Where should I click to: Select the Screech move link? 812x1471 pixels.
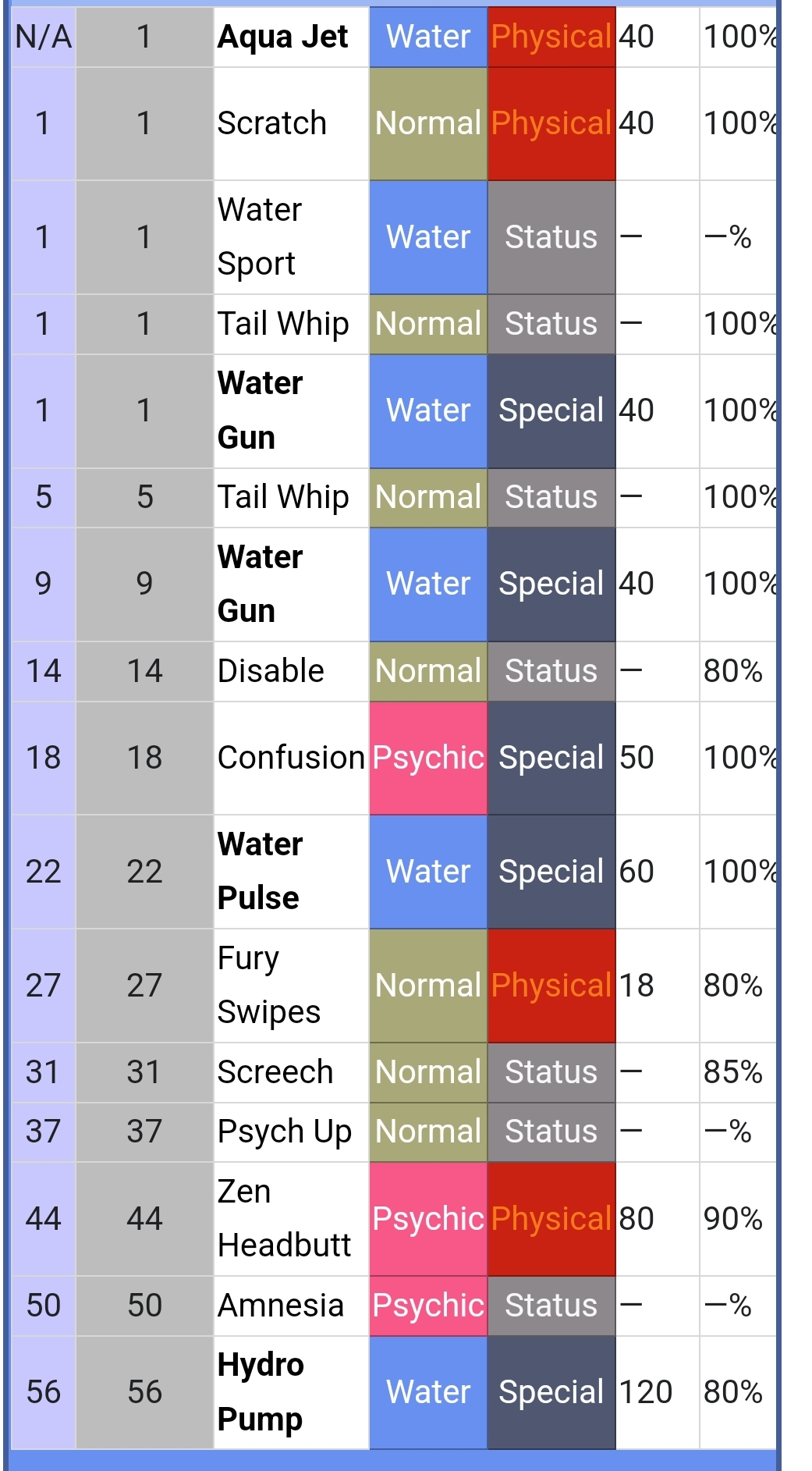pos(275,1072)
